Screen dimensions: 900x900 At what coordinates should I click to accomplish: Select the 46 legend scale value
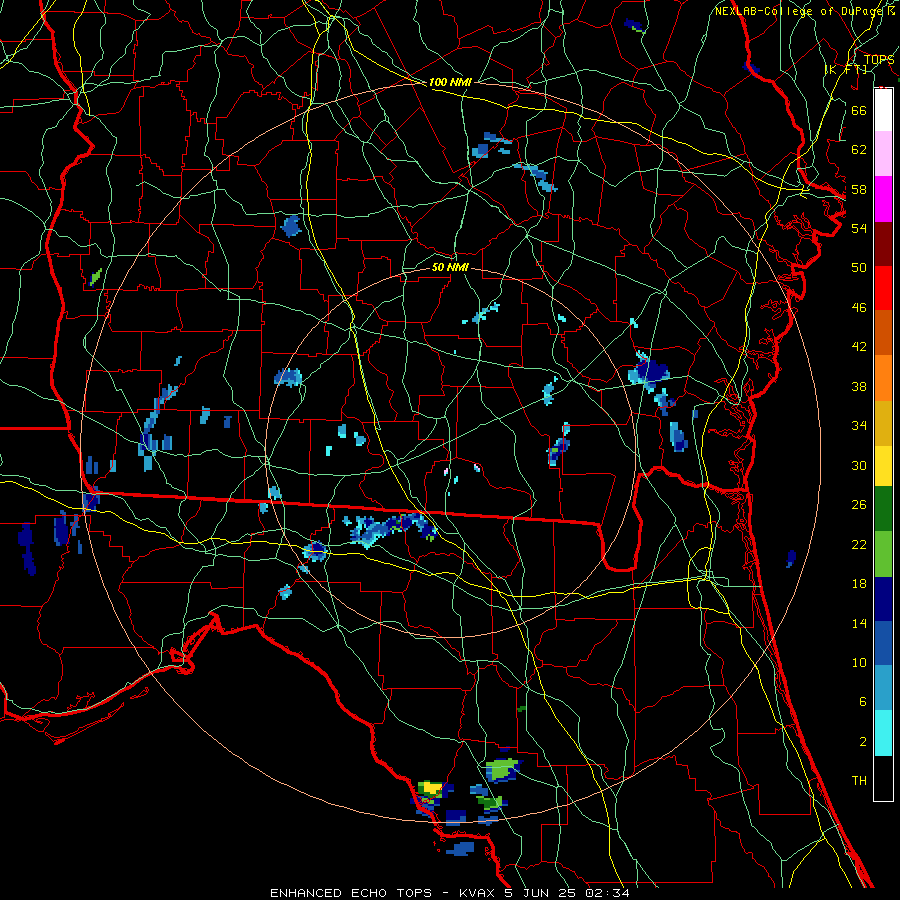point(859,308)
